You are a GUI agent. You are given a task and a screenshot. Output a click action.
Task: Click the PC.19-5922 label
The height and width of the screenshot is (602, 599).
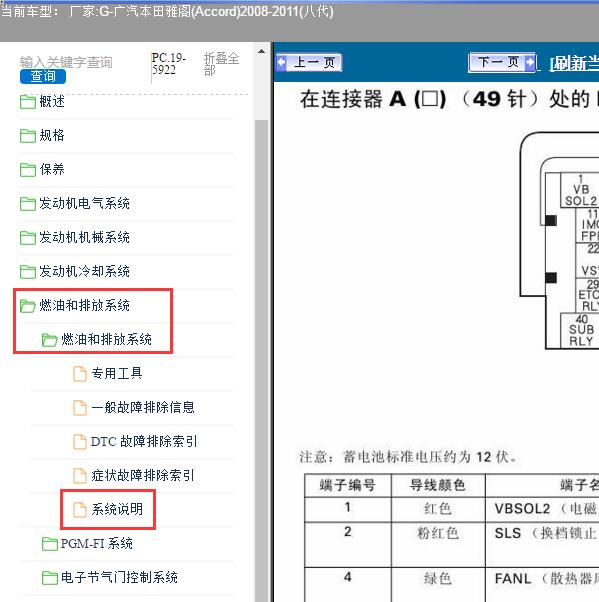pyautogui.click(x=169, y=64)
